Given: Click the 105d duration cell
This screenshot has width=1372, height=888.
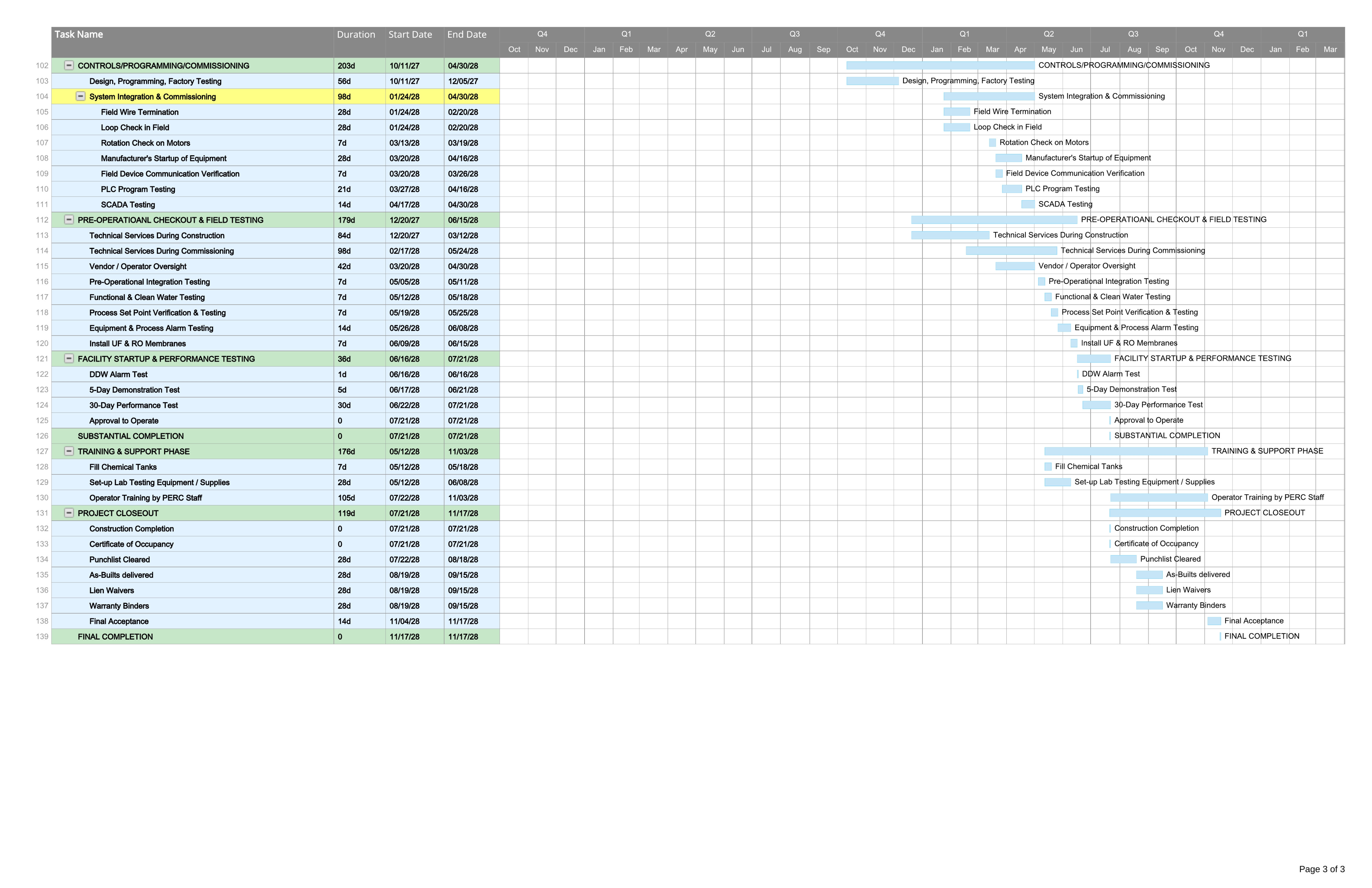Looking at the screenshot, I should (360, 498).
